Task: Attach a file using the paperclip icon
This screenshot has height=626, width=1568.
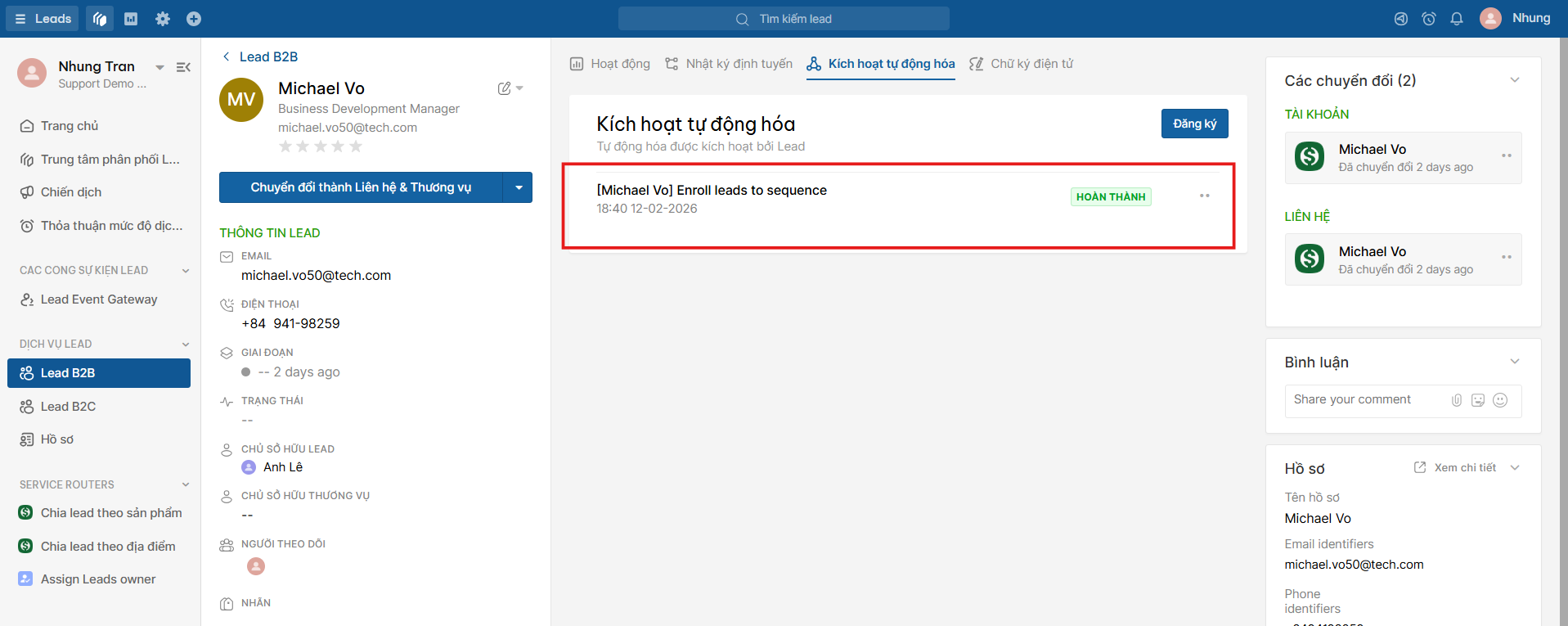Action: 1457,400
